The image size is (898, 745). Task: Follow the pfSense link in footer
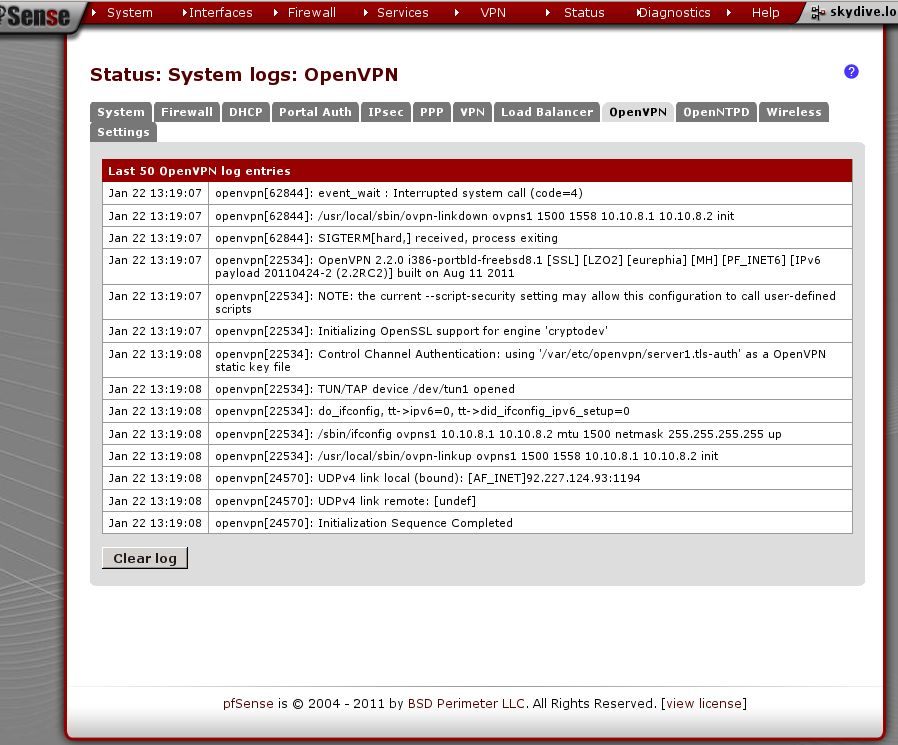coord(248,703)
